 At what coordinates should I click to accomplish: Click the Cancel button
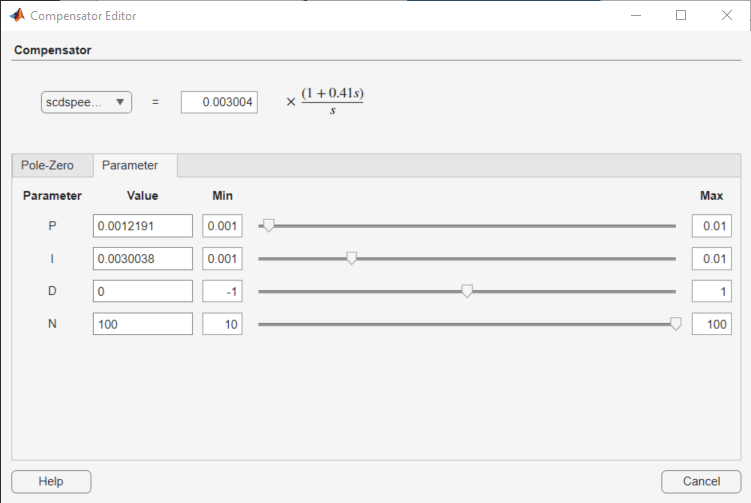(x=701, y=481)
